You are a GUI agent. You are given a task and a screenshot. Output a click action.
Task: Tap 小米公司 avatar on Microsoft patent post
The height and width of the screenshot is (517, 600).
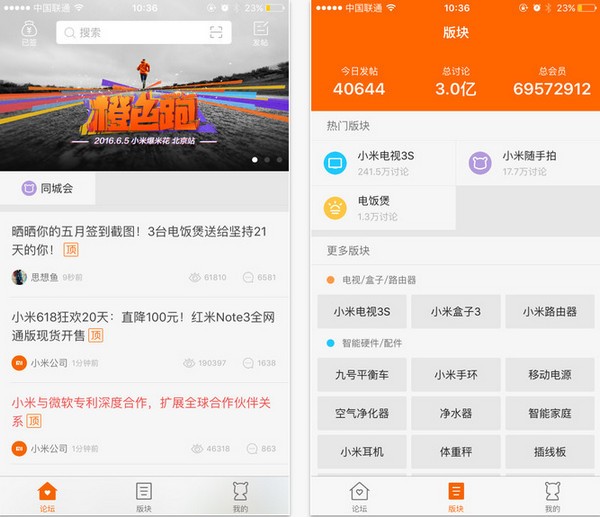point(19,449)
